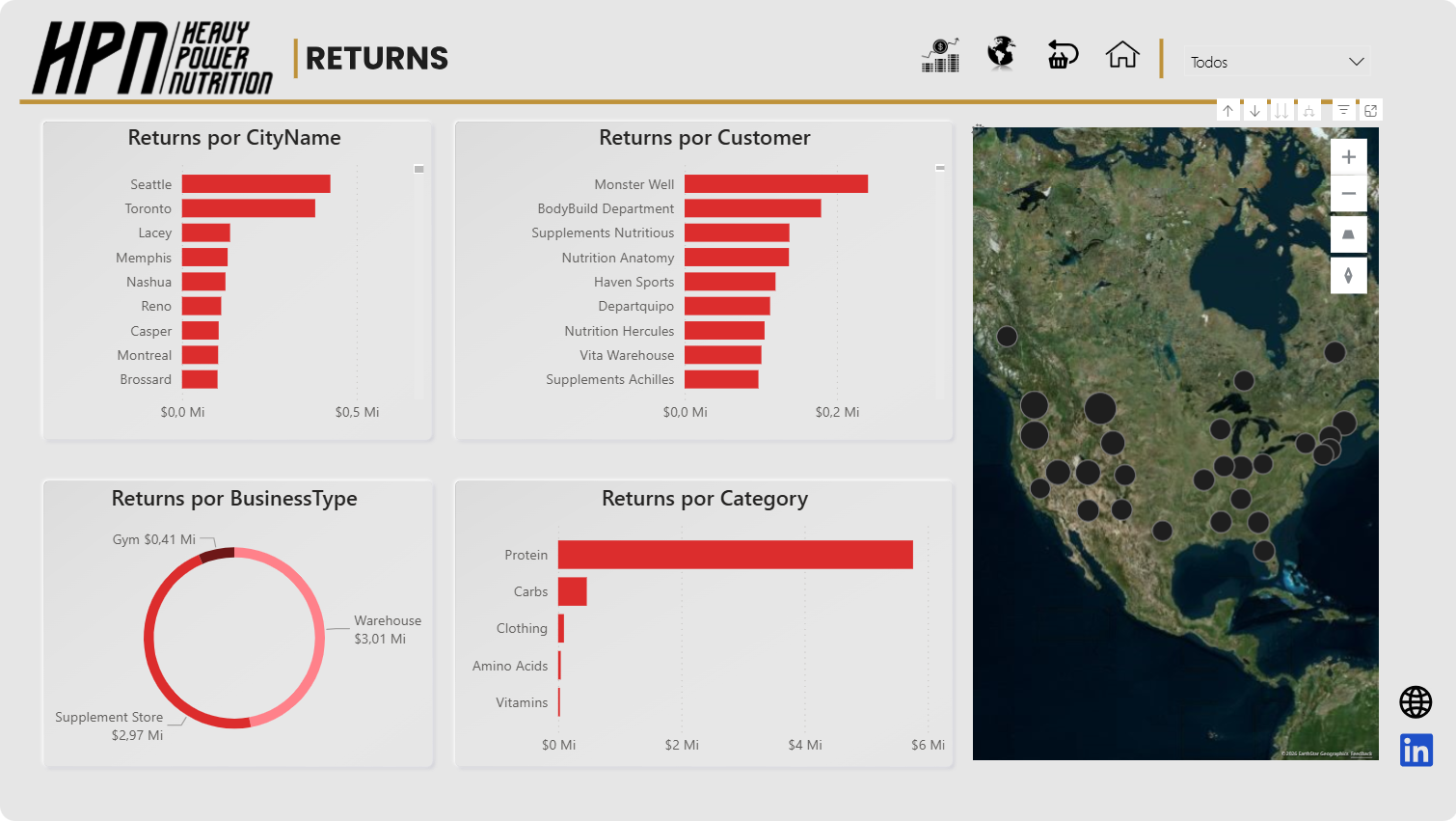Click the Gym $0,41 Mi label
The image size is (1456, 821).
tap(154, 539)
